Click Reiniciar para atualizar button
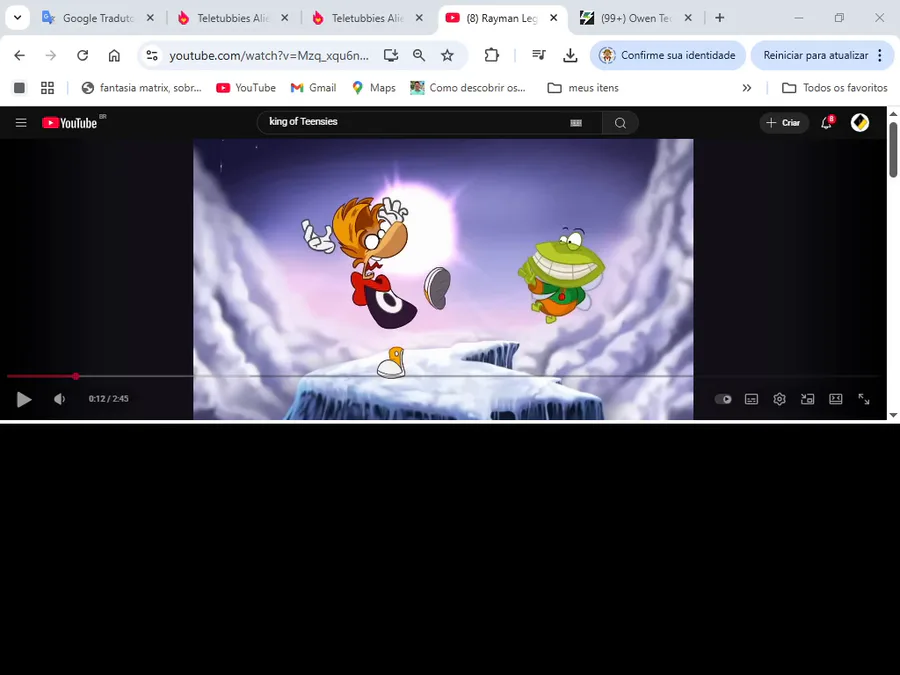This screenshot has height=675, width=900. coord(815,55)
